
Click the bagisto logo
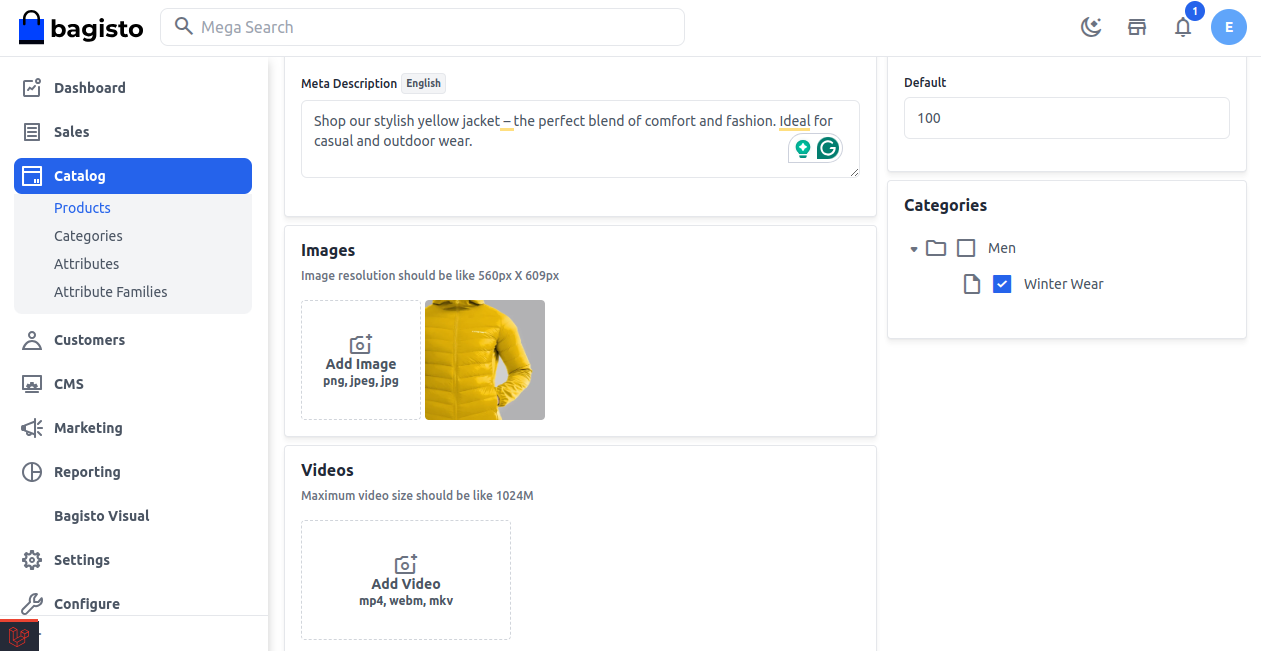[x=81, y=28]
